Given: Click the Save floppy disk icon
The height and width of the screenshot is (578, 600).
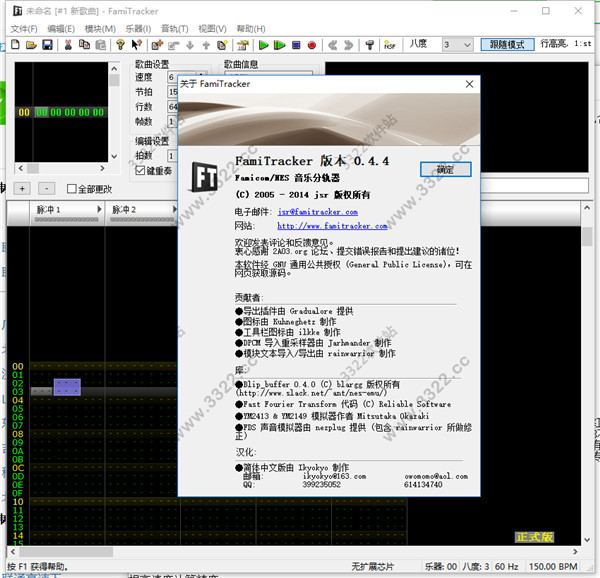Looking at the screenshot, I should pos(47,45).
